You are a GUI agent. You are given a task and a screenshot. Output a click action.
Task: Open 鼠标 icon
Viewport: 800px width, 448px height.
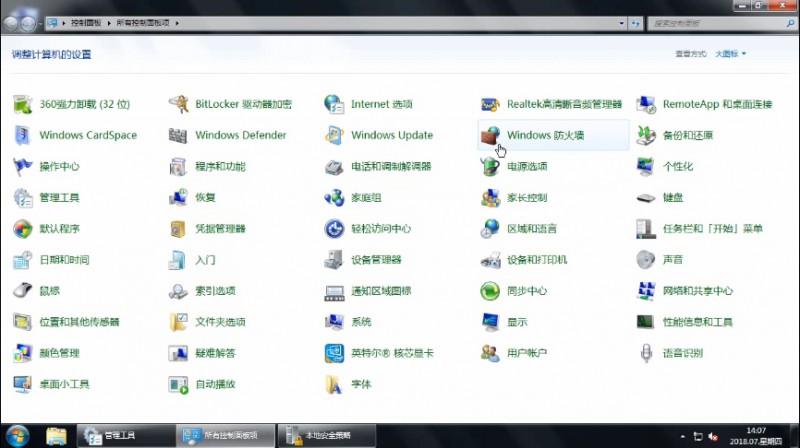click(22, 291)
